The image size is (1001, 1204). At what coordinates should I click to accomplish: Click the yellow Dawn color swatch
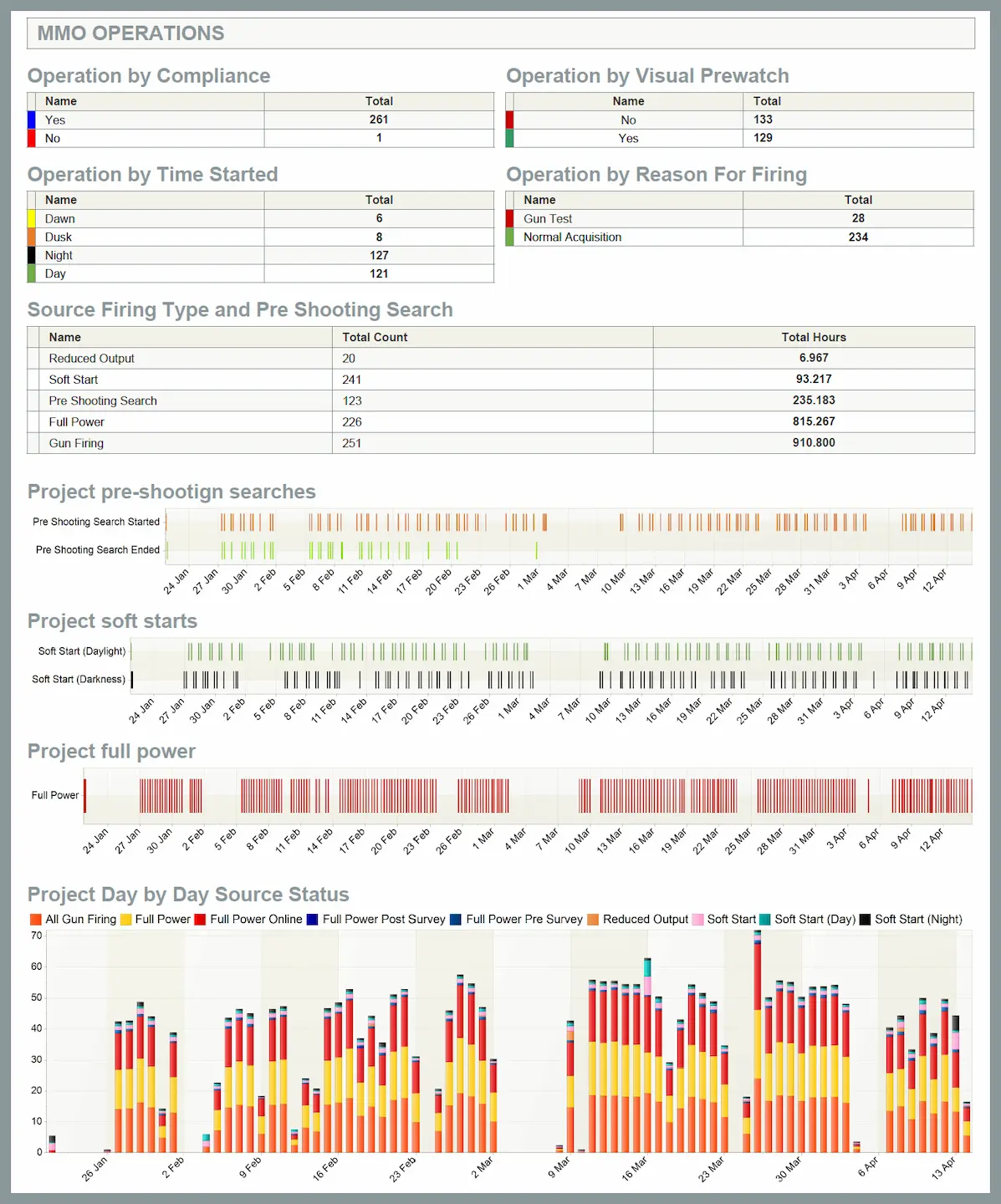point(32,218)
